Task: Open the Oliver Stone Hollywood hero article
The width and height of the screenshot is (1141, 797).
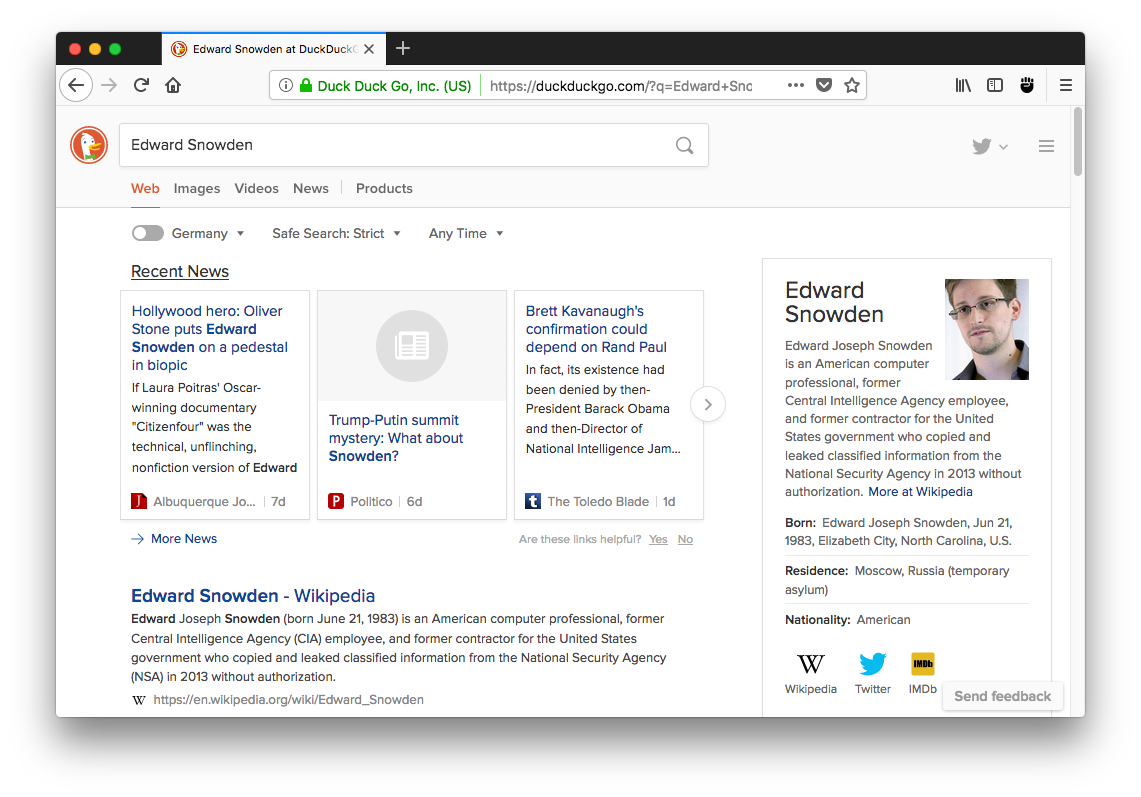Action: coord(210,338)
